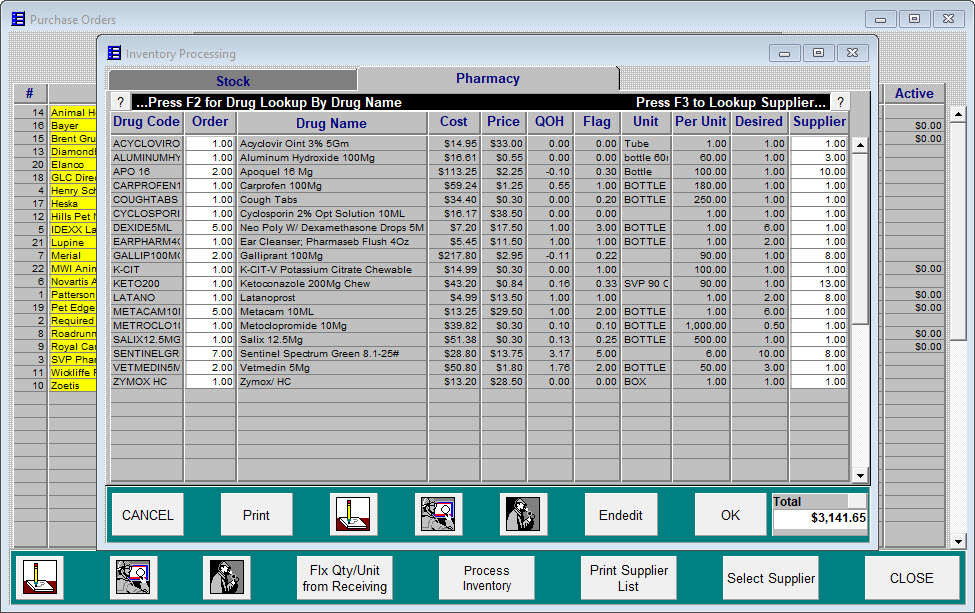Click the drug grid scroll down arrow
The height and width of the screenshot is (613, 975).
(x=861, y=476)
